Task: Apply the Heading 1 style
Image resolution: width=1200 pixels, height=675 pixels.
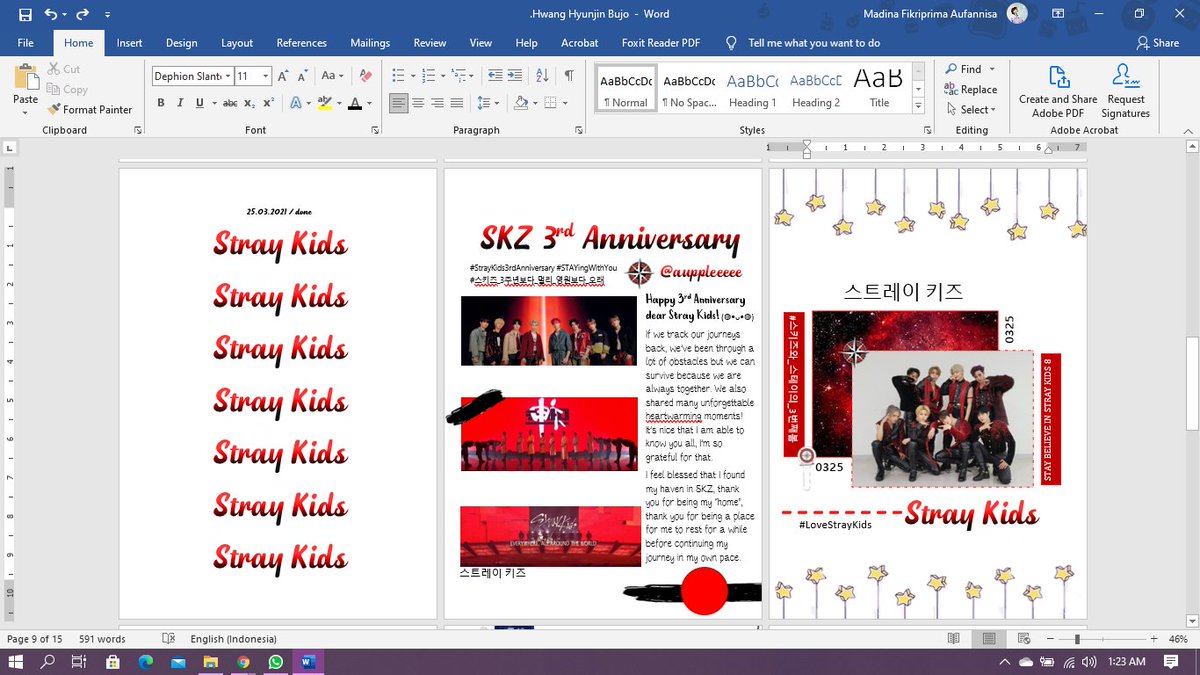Action: click(752, 89)
